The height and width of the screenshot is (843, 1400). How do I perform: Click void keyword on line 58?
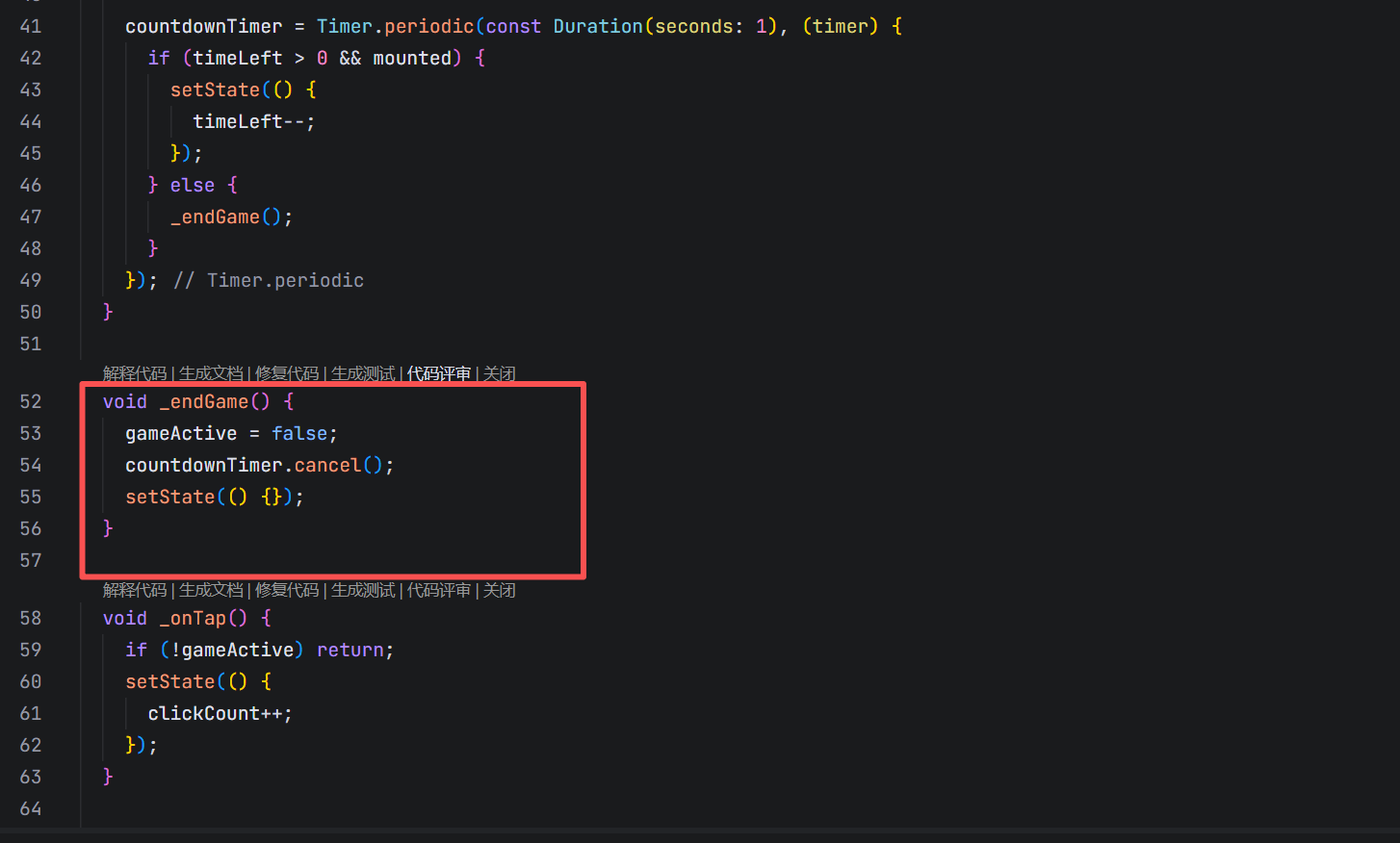[x=125, y=618]
